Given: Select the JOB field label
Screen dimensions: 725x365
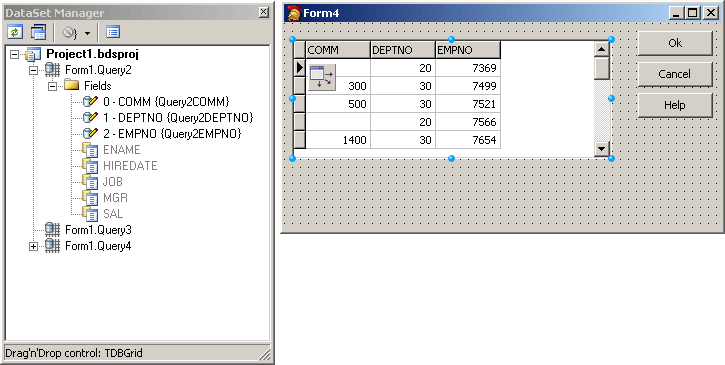Looking at the screenshot, I should click(x=113, y=182).
